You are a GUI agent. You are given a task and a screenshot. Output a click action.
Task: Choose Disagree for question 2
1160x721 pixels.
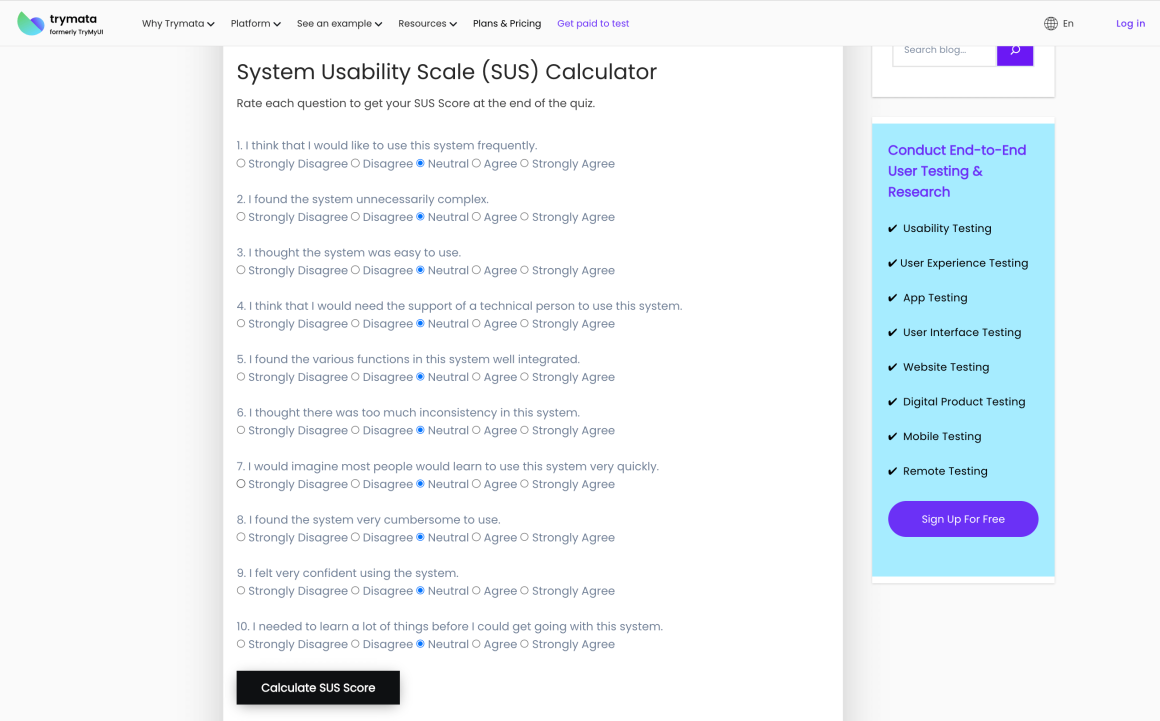[356, 217]
